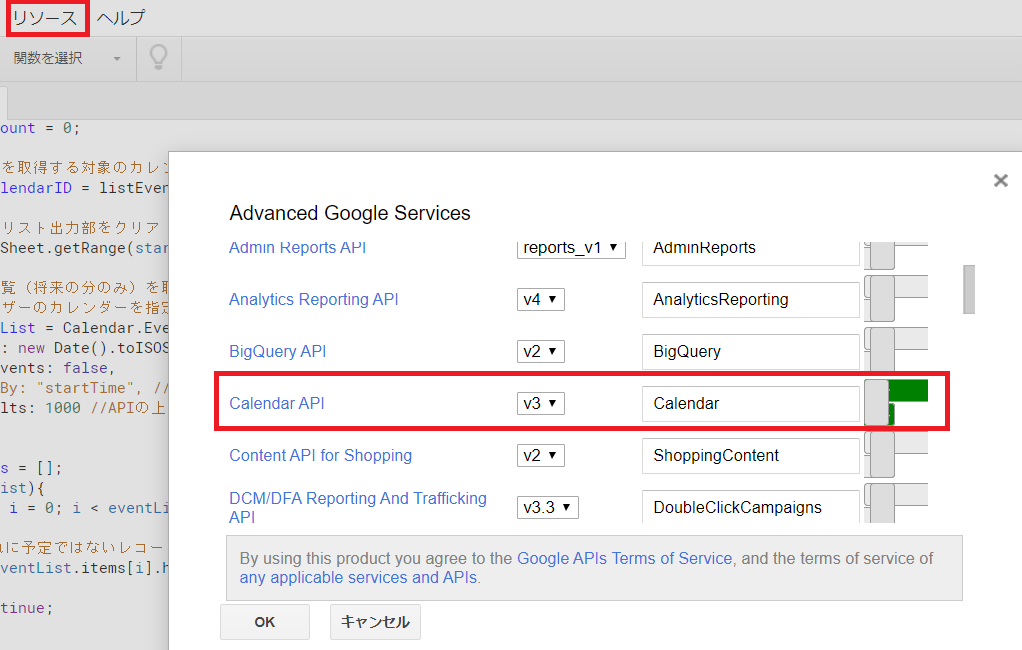Viewport: 1022px width, 650px height.
Task: Open the Admin Reports API link
Action: point(297,248)
